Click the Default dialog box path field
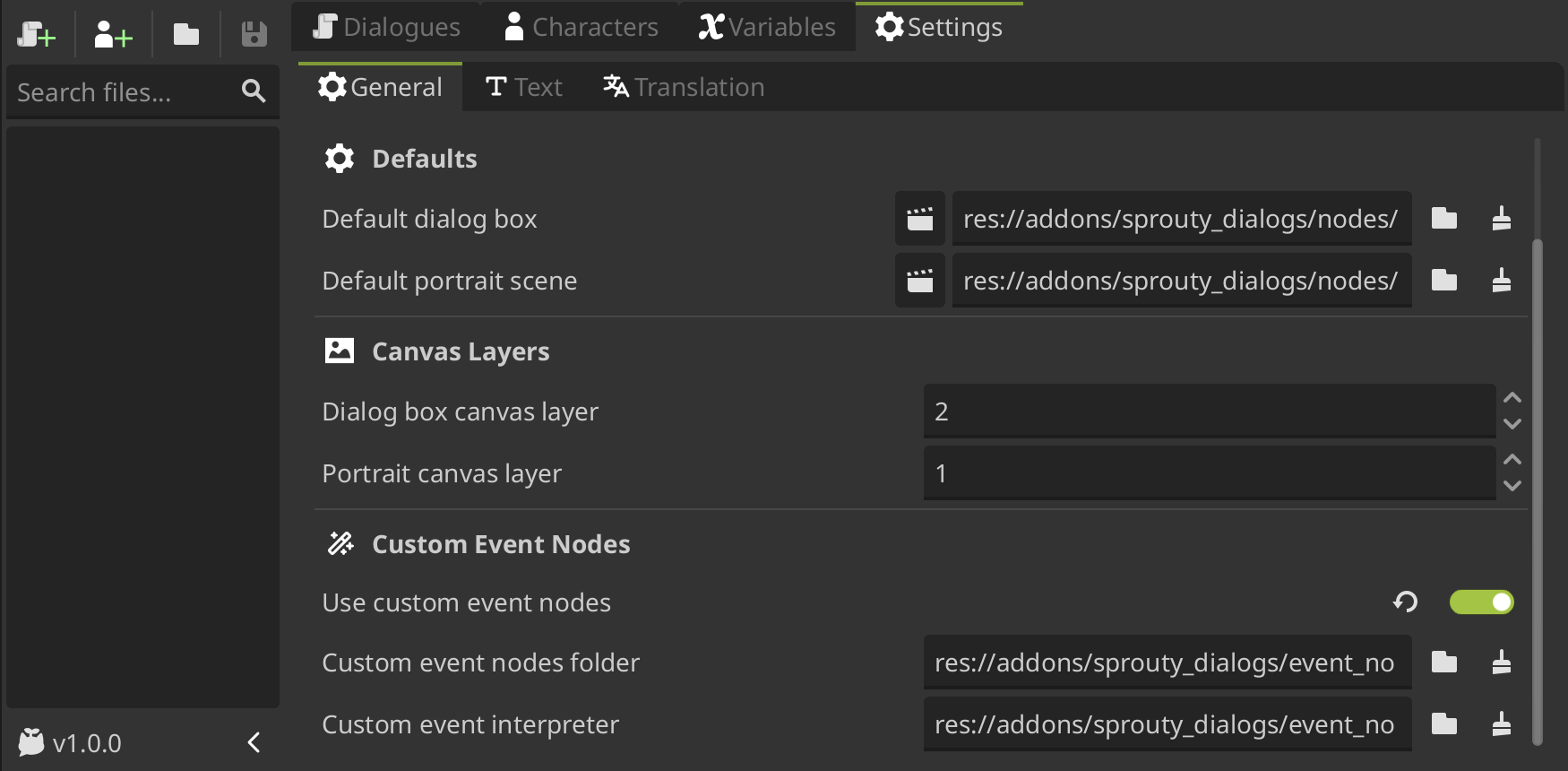 (1182, 219)
